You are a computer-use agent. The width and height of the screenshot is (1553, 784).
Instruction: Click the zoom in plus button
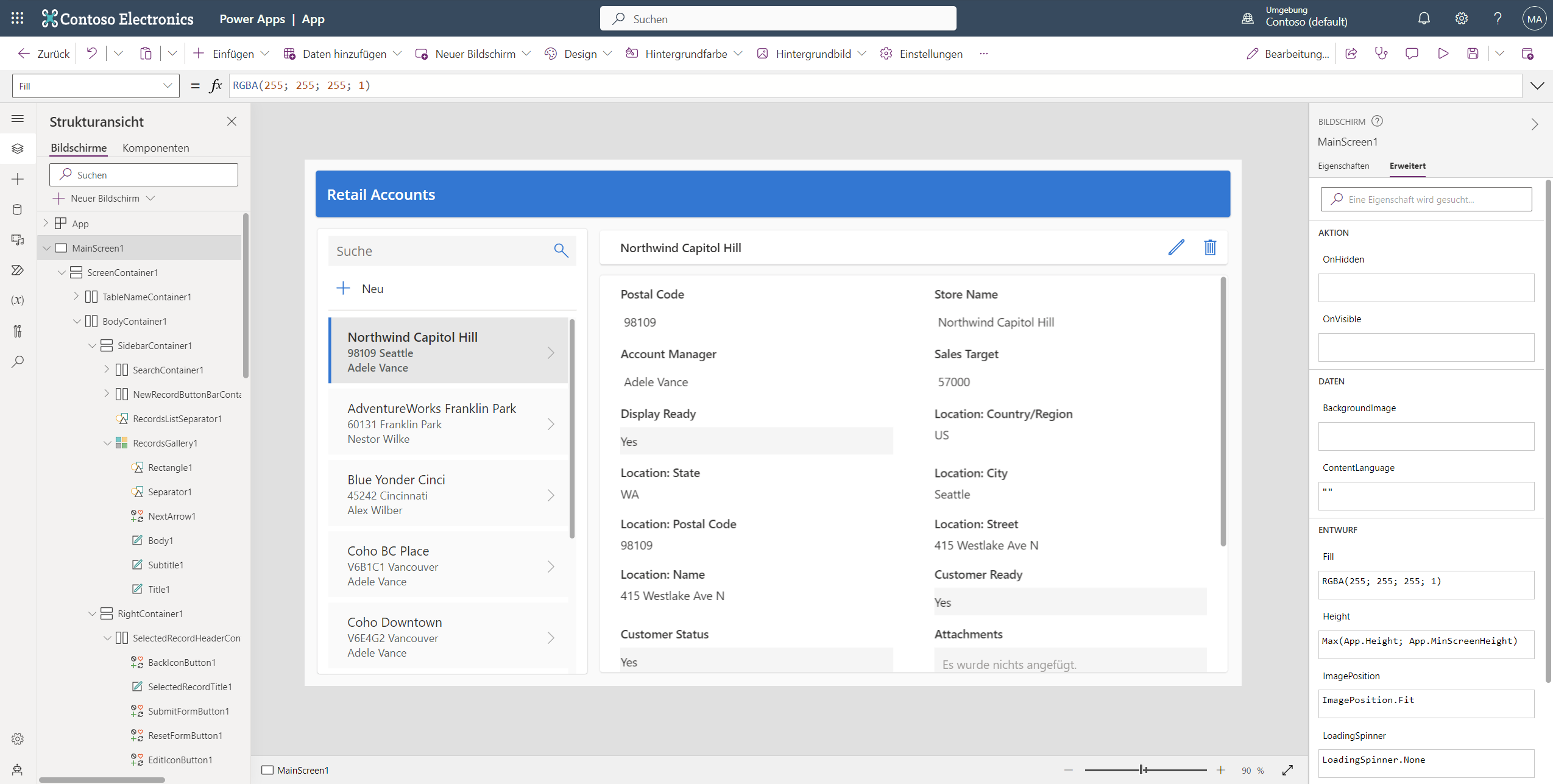1221,771
